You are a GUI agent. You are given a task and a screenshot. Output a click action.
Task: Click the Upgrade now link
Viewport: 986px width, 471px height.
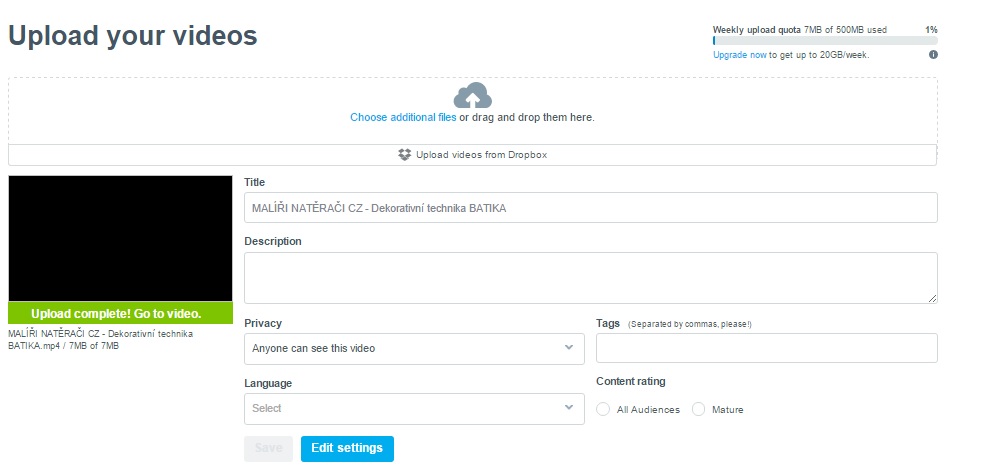pos(740,55)
